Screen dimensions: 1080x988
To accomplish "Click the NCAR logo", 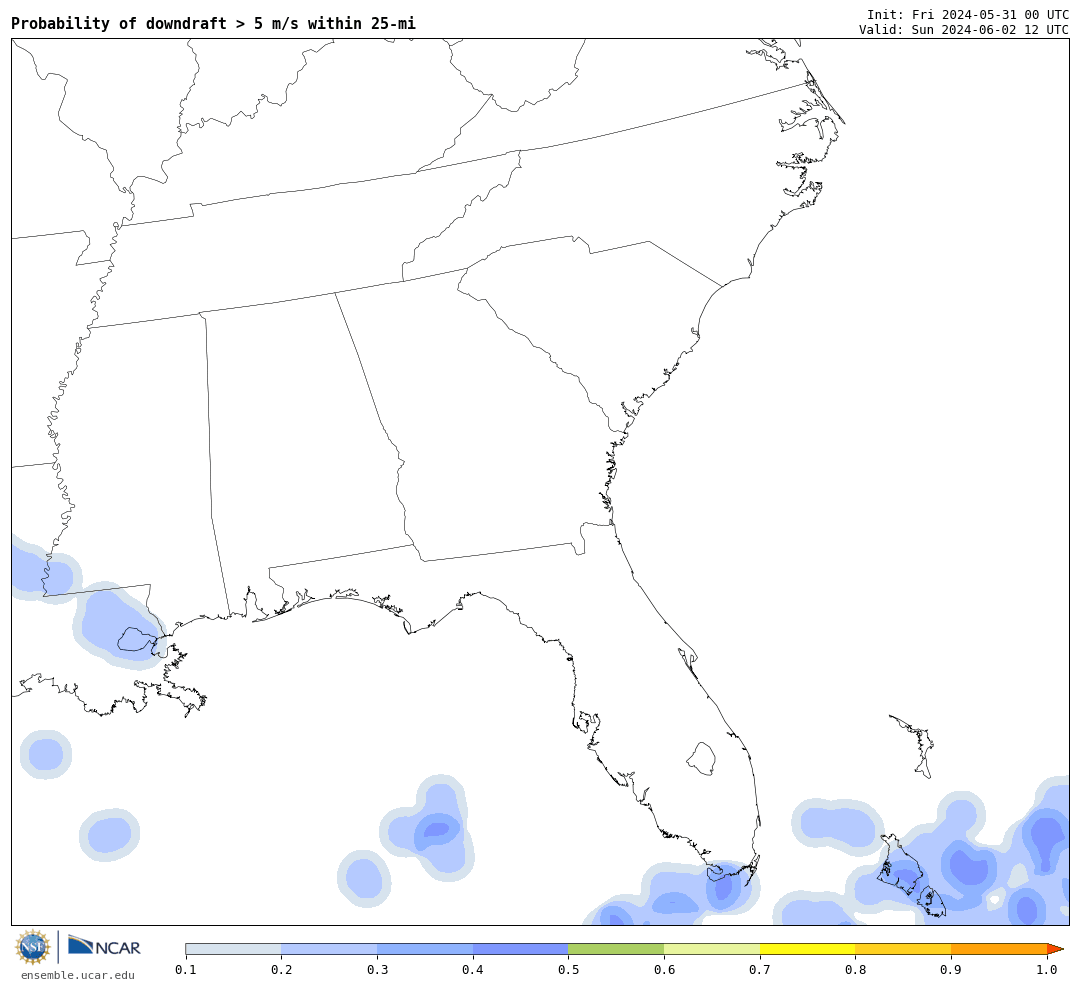I will (x=105, y=947).
